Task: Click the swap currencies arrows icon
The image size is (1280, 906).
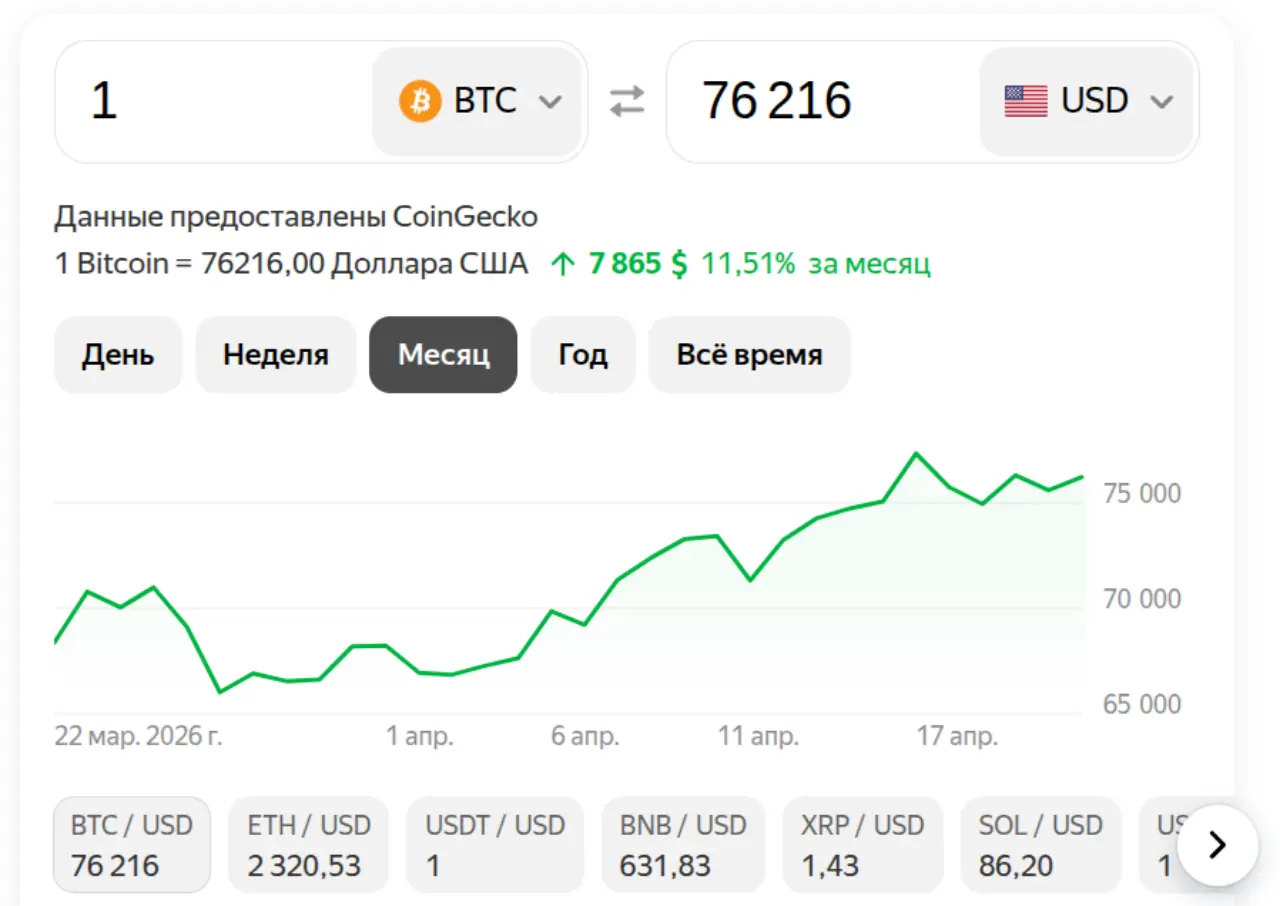Action: [627, 100]
